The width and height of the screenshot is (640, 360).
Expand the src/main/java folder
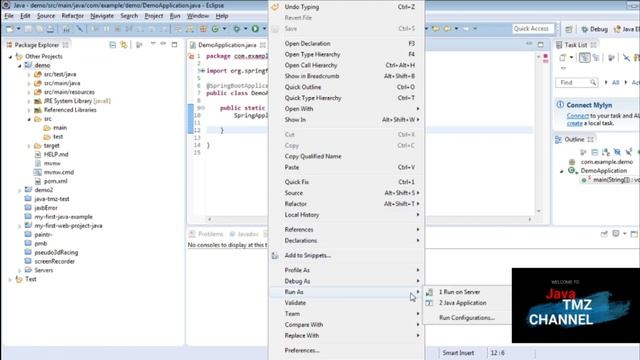pyautogui.click(x=29, y=83)
